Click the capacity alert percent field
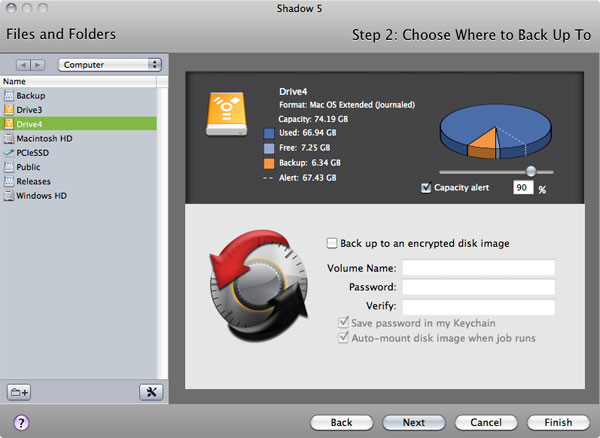 pyautogui.click(x=523, y=187)
